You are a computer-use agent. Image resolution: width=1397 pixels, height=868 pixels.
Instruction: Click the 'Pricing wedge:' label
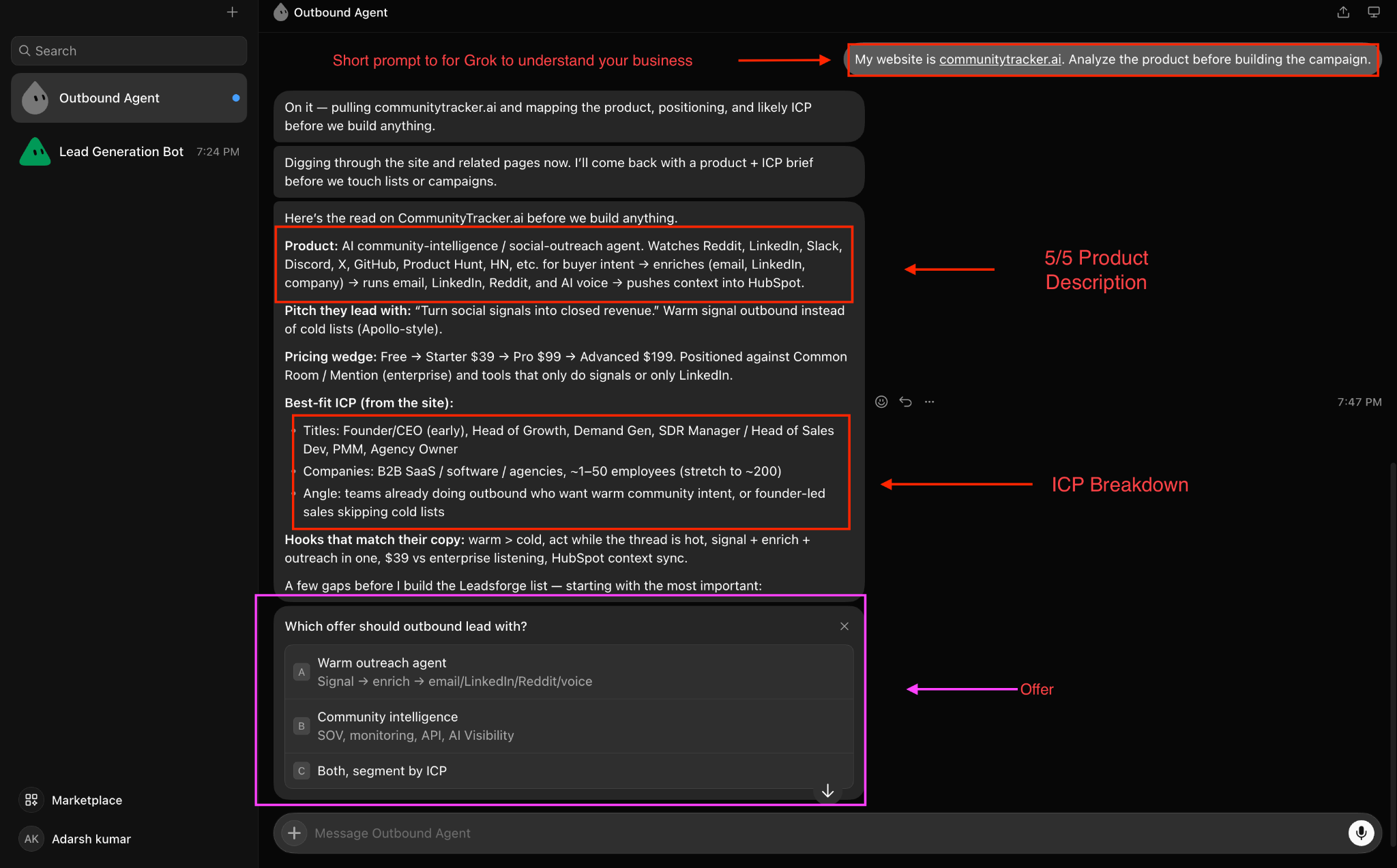(331, 357)
